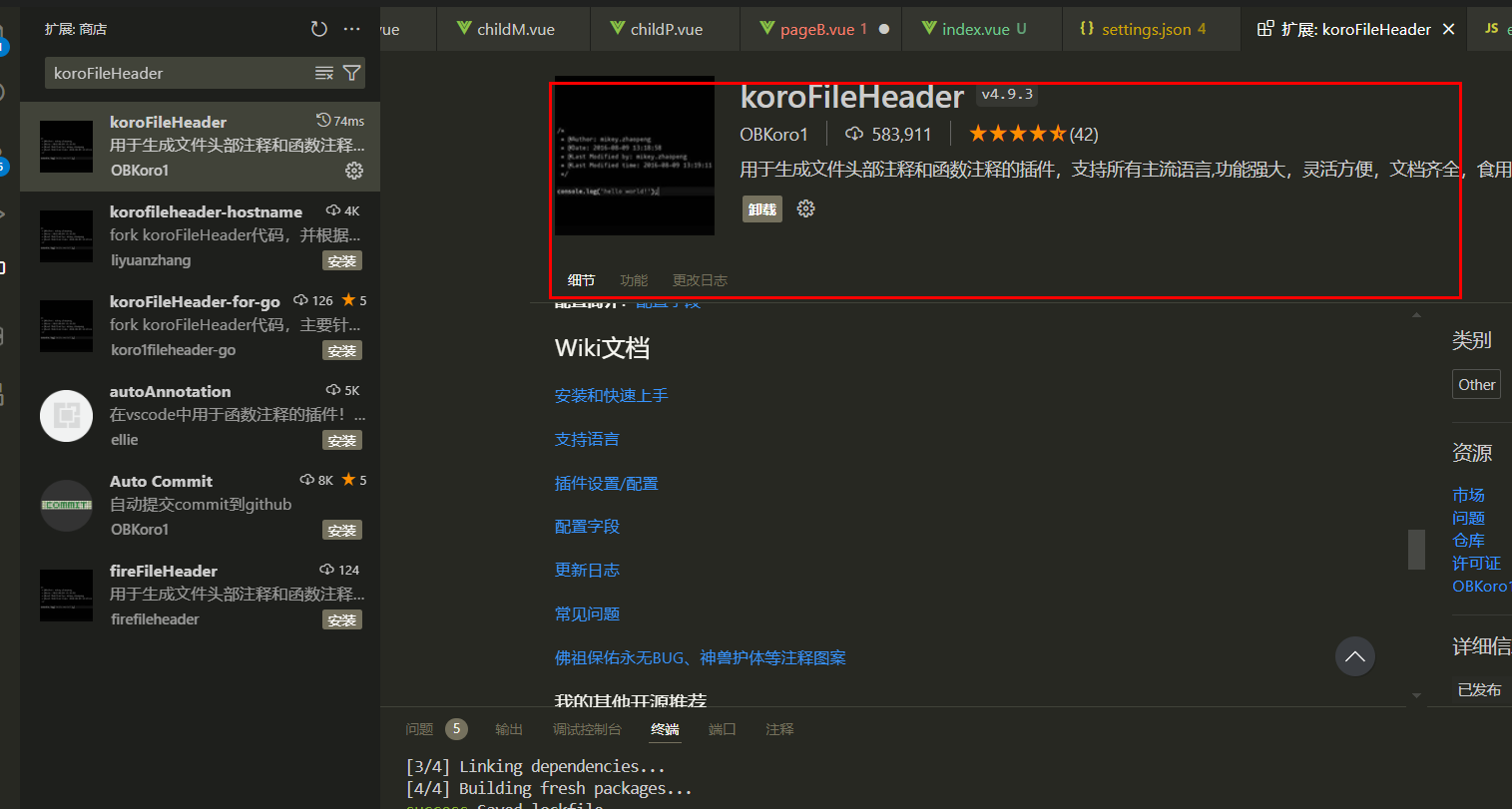Open autoAnnotation extension icon
The width and height of the screenshot is (1512, 809).
point(66,416)
